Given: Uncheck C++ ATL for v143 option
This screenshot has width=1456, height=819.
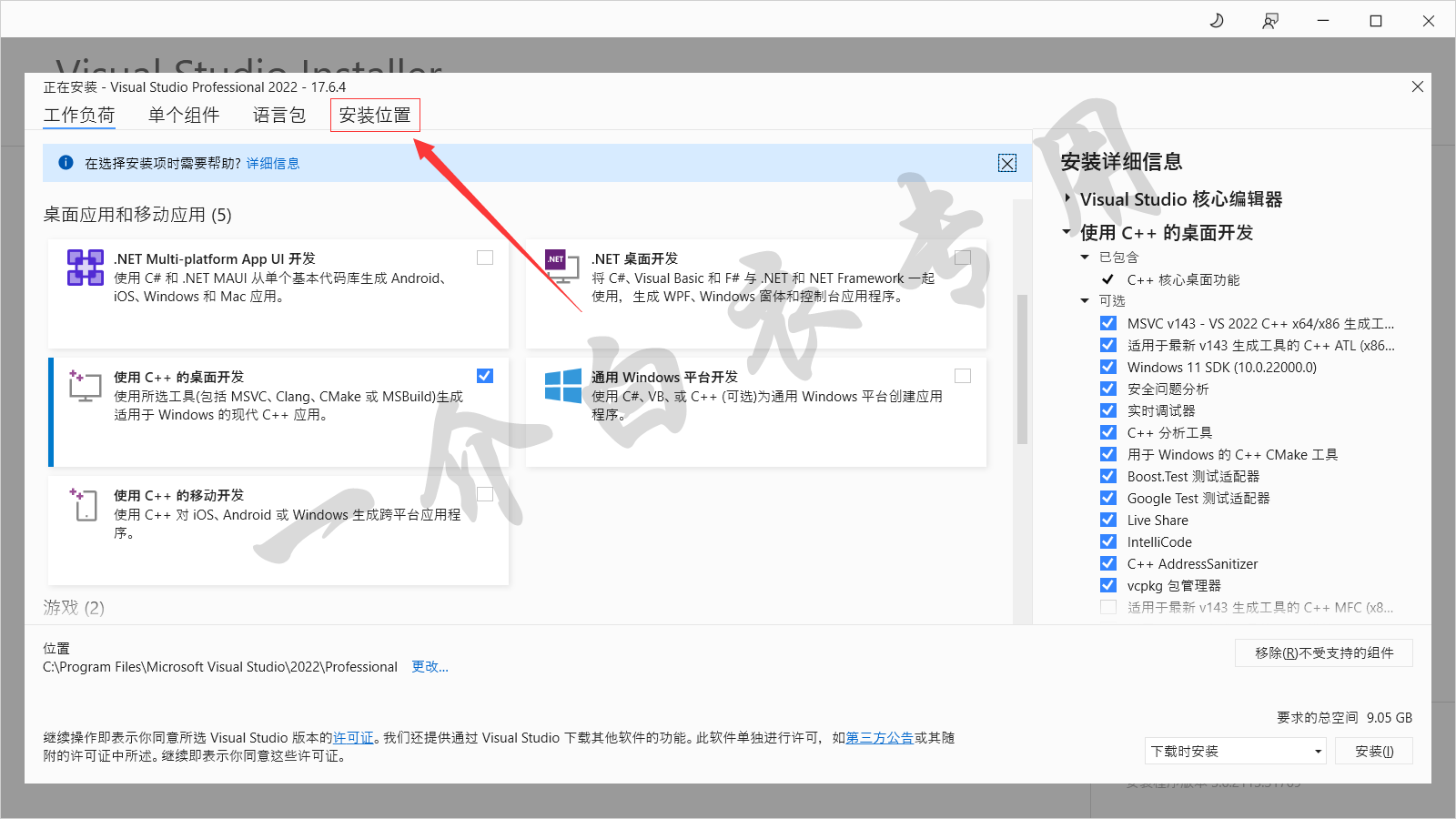Looking at the screenshot, I should [x=1108, y=345].
